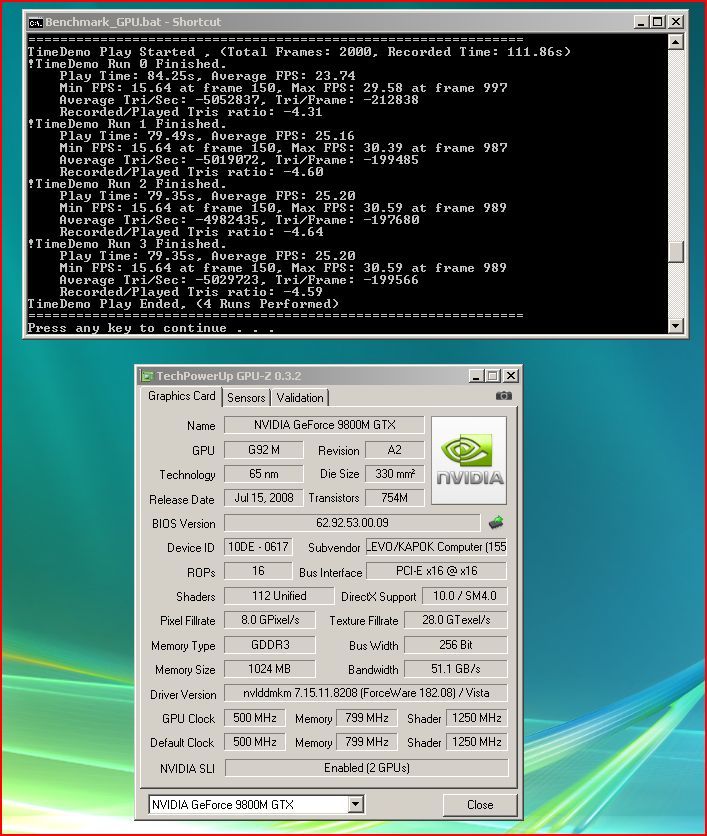707x836 pixels.
Task: Click the NVIDIA SLI field Enabled (2 GPUs)
Action: pos(367,768)
